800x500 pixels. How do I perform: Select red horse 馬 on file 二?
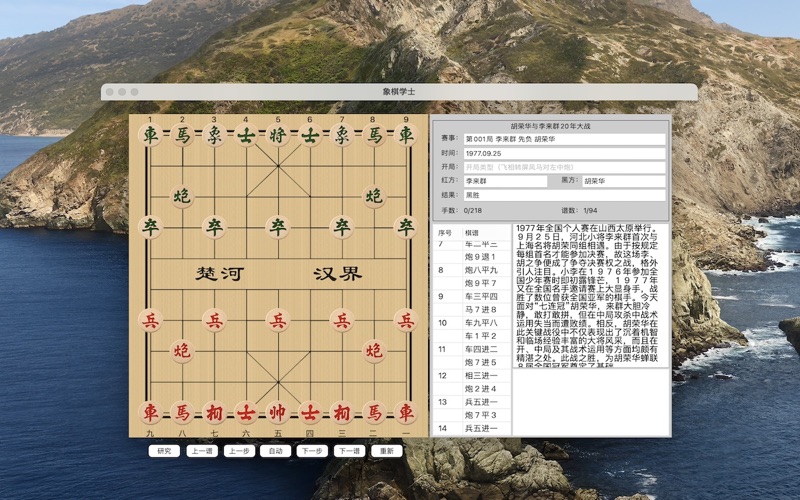click(x=374, y=413)
